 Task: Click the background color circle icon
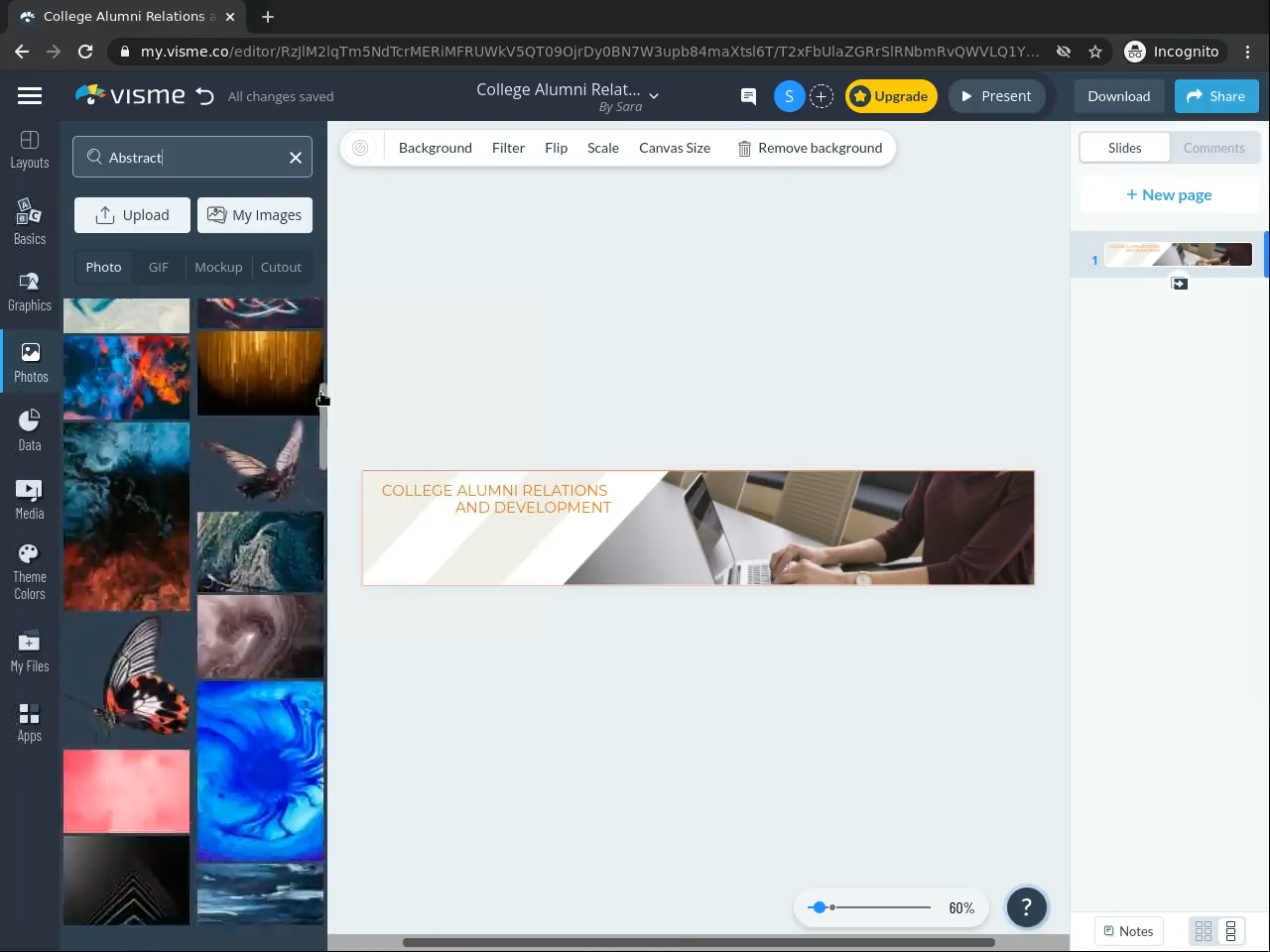[x=360, y=148]
